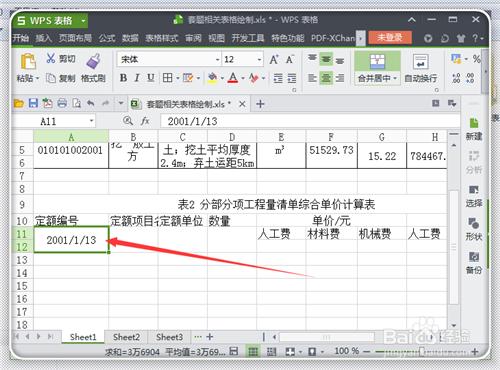The height and width of the screenshot is (370, 500).
Task: Click the Cut scissors icon
Action: click(51, 58)
